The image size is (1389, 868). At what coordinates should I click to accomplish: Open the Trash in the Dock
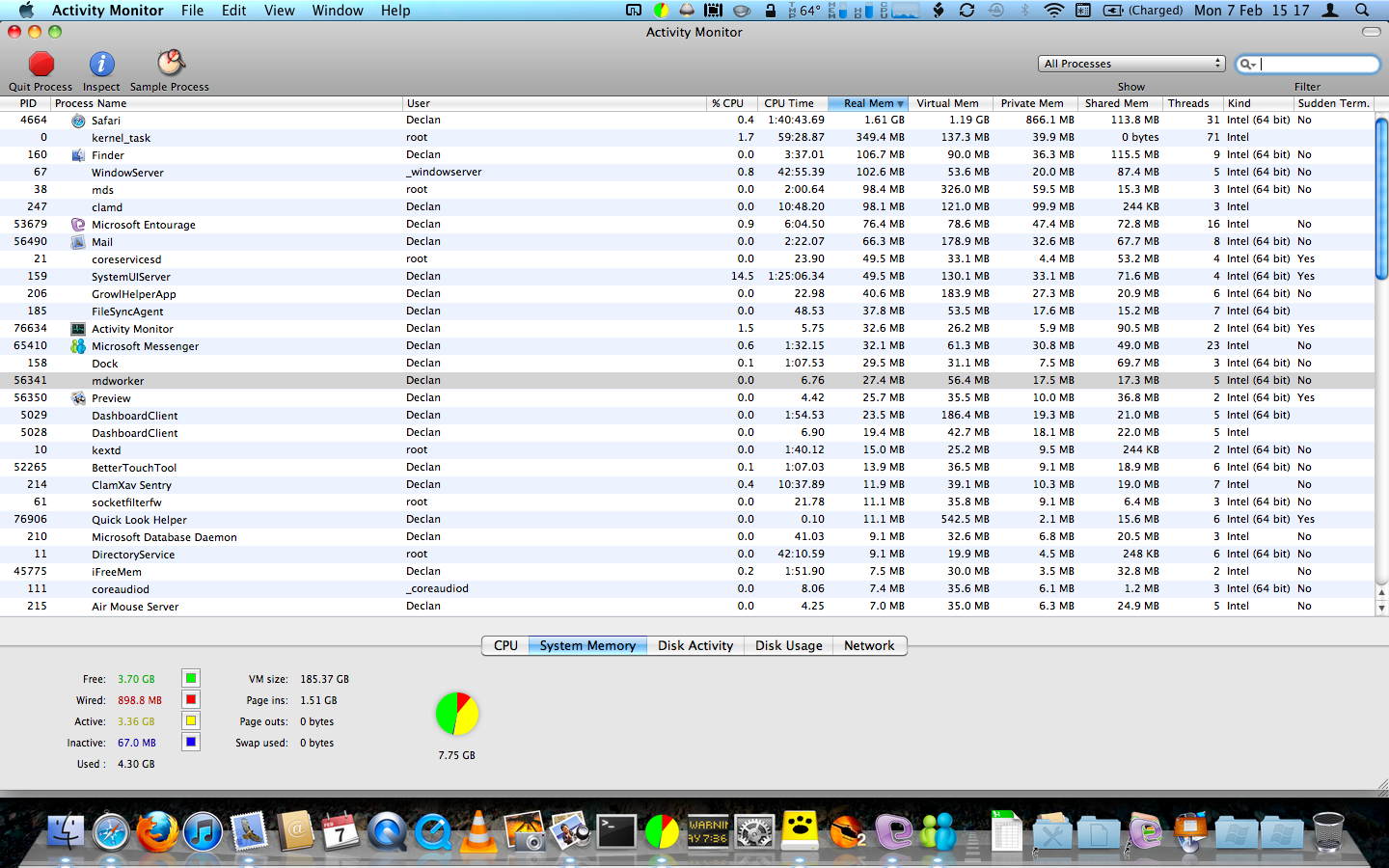[x=1328, y=831]
